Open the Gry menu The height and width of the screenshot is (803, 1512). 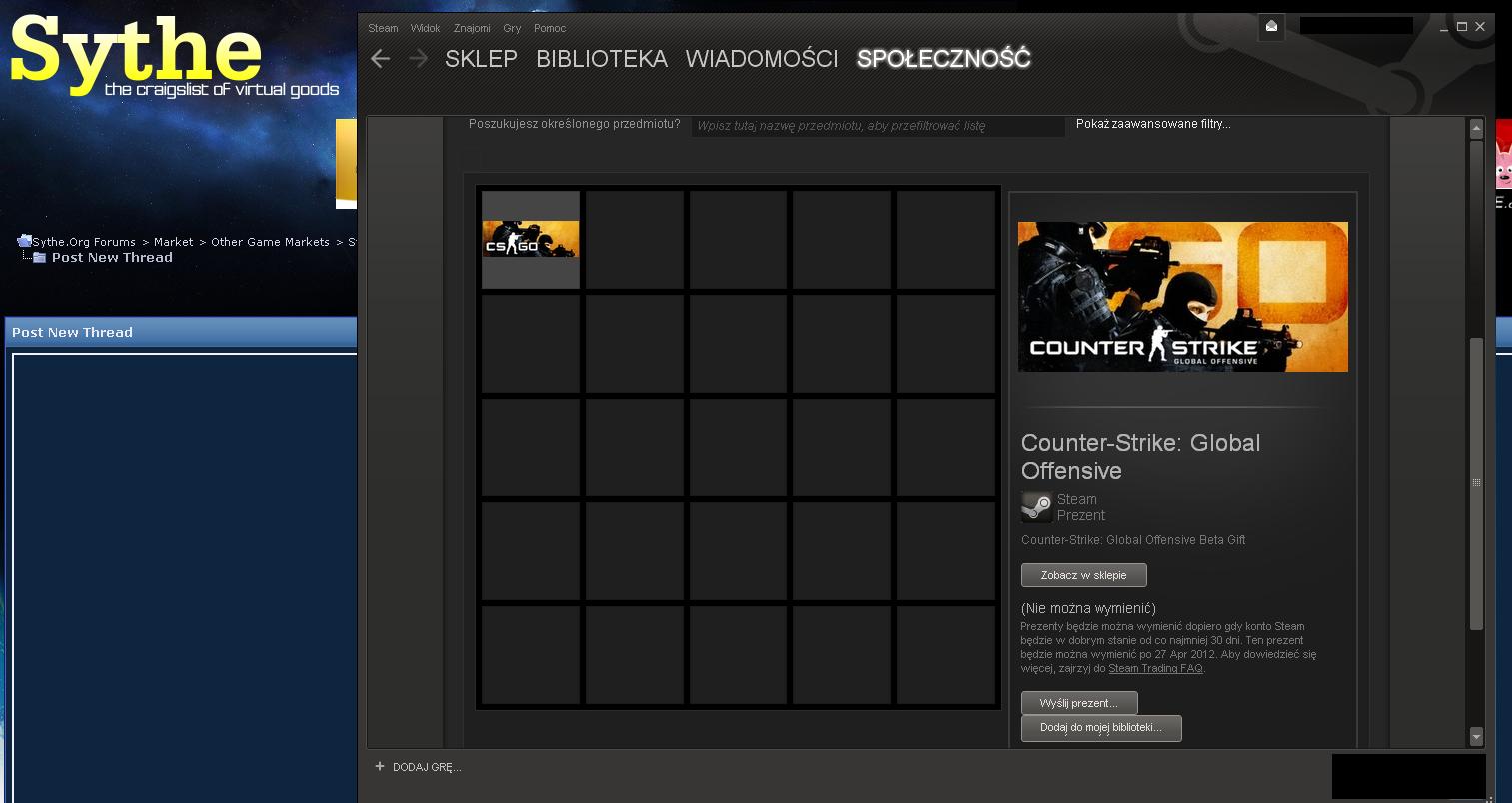coord(512,28)
